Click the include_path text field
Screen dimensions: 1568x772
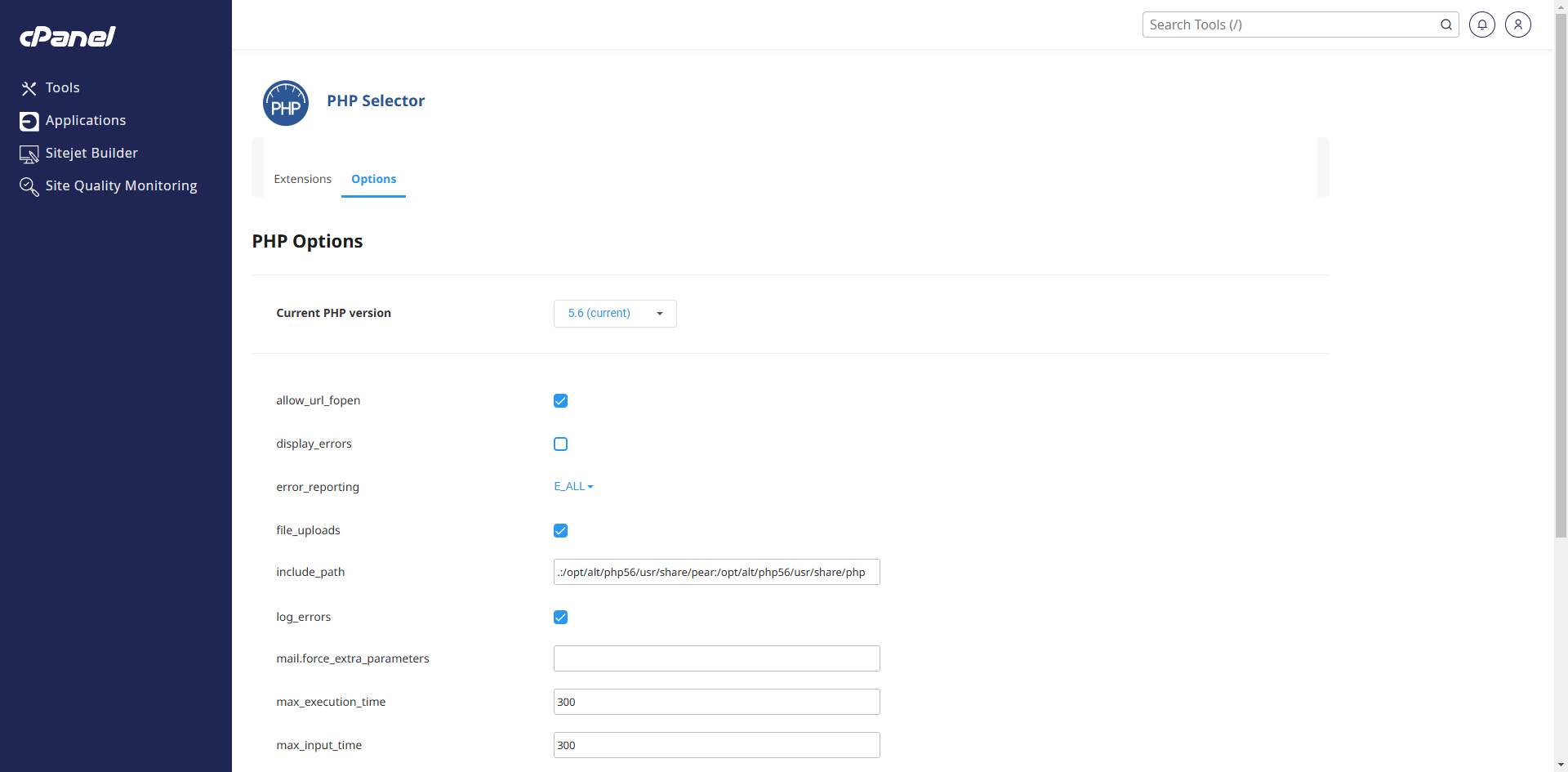coord(717,572)
